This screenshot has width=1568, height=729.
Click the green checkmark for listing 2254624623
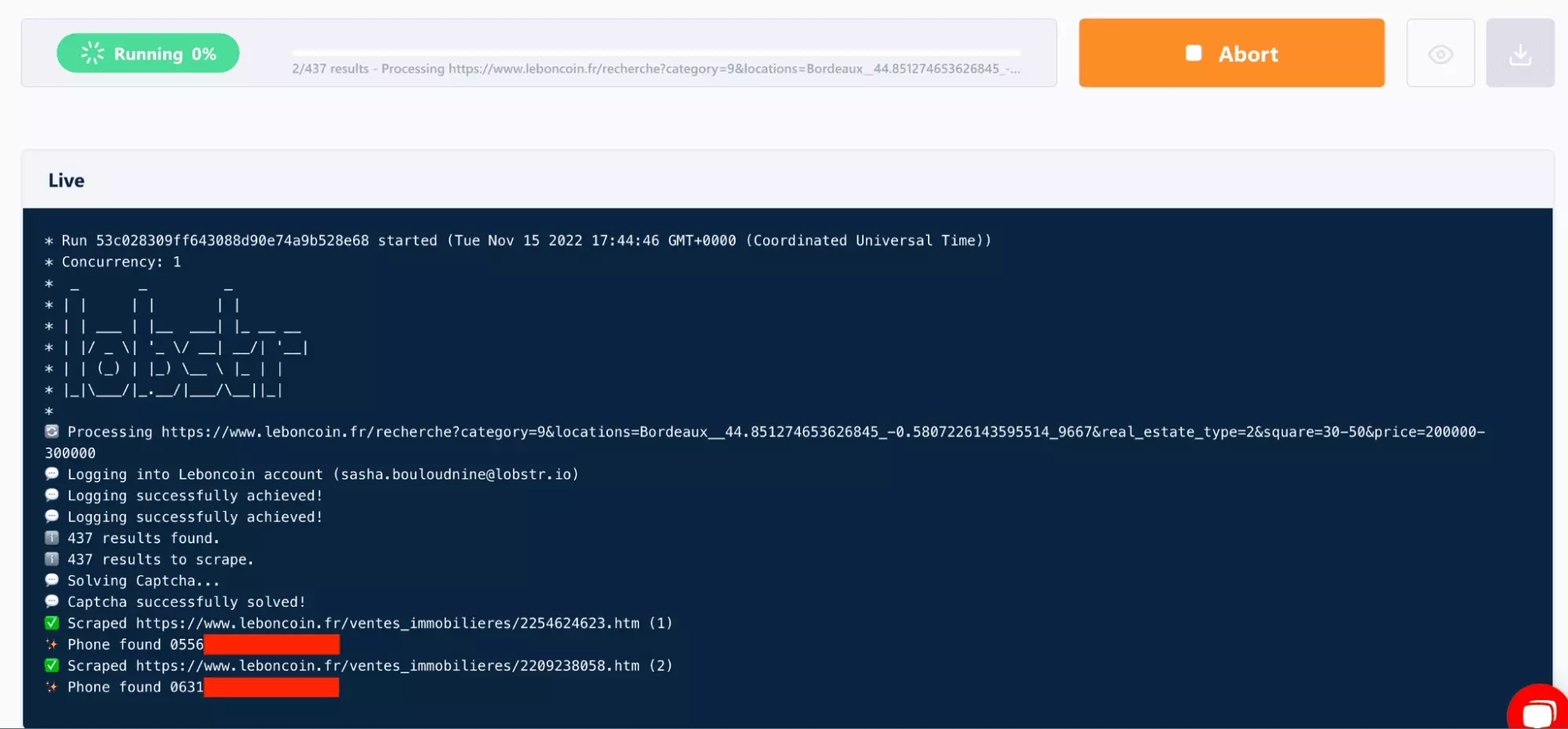(52, 623)
